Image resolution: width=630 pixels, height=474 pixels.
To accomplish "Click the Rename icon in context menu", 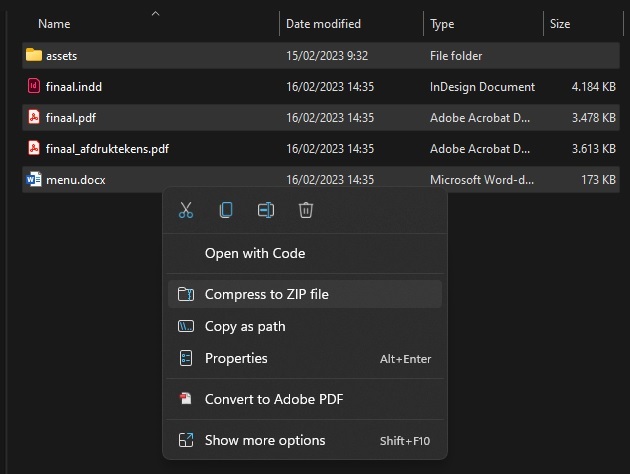I will [266, 210].
